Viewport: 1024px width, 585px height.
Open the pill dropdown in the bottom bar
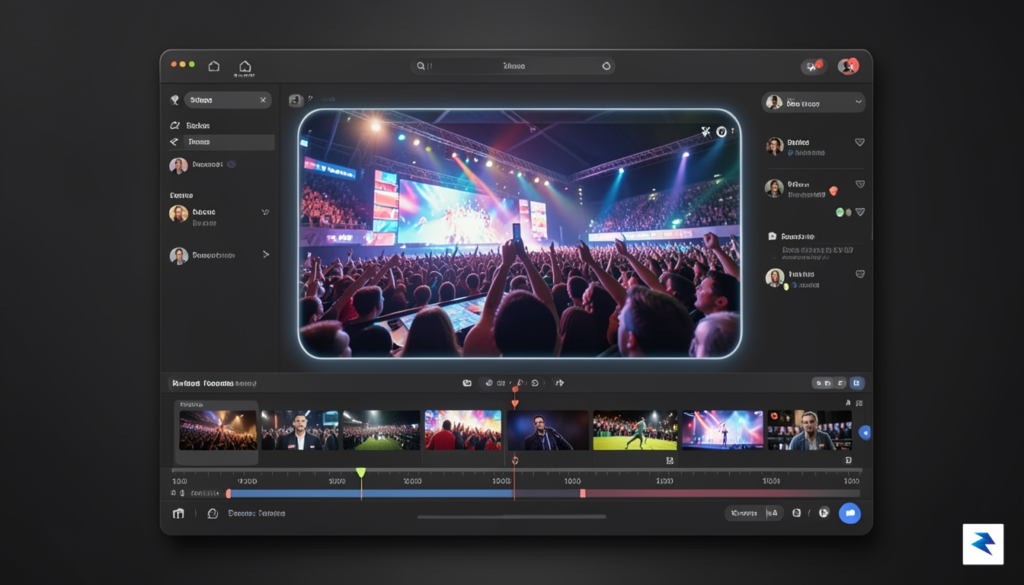754,513
